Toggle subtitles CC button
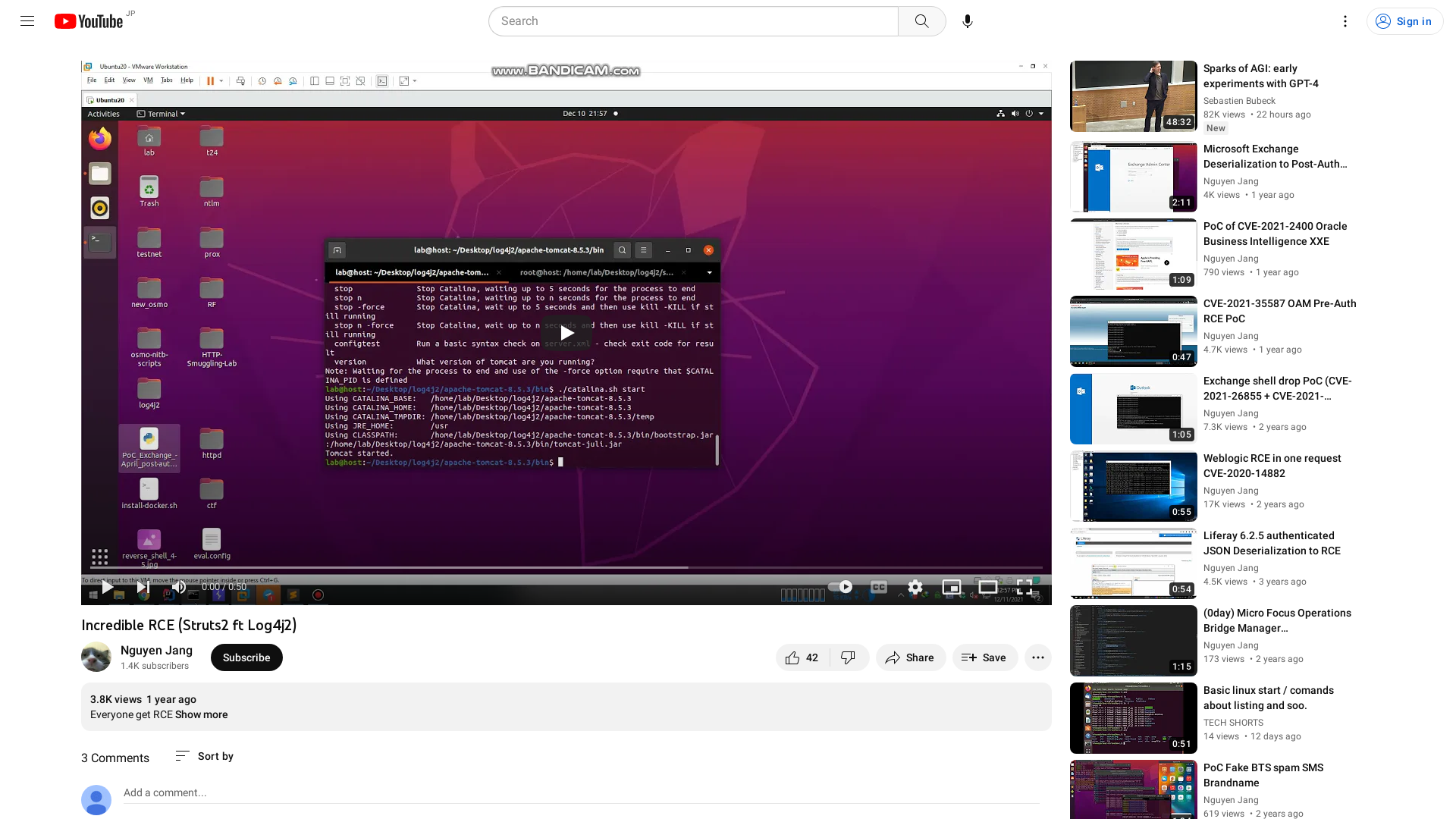The height and width of the screenshot is (819, 1456). [879, 587]
